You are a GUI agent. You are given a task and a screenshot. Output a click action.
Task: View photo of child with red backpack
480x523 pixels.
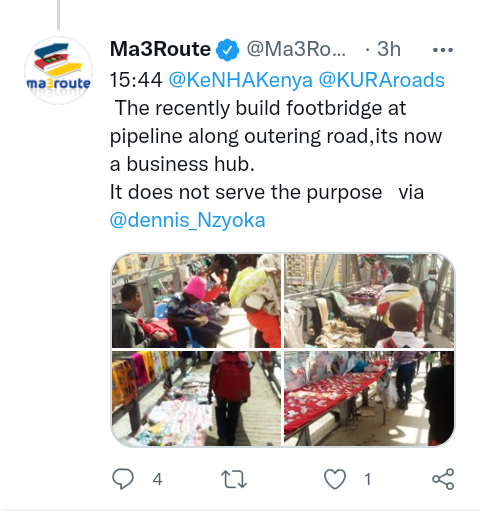point(196,399)
